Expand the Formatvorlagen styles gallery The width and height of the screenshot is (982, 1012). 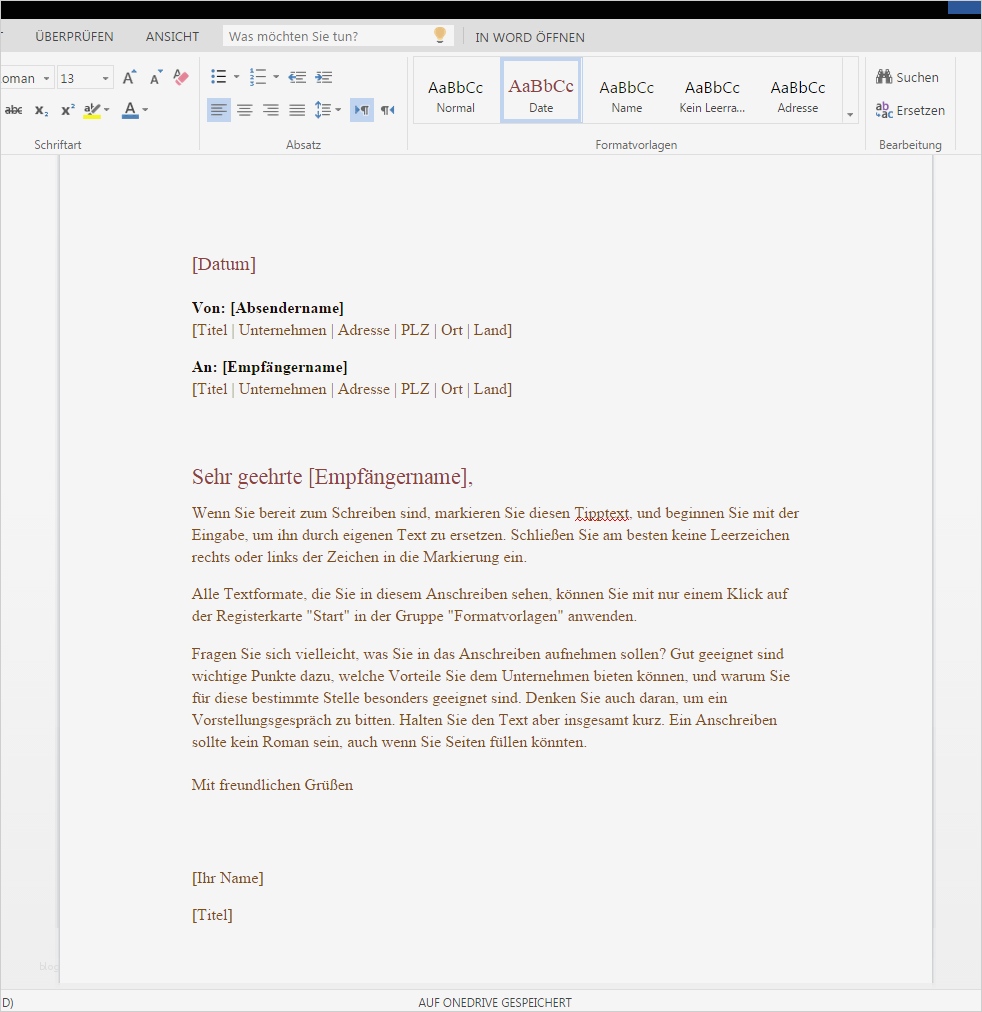tap(850, 115)
